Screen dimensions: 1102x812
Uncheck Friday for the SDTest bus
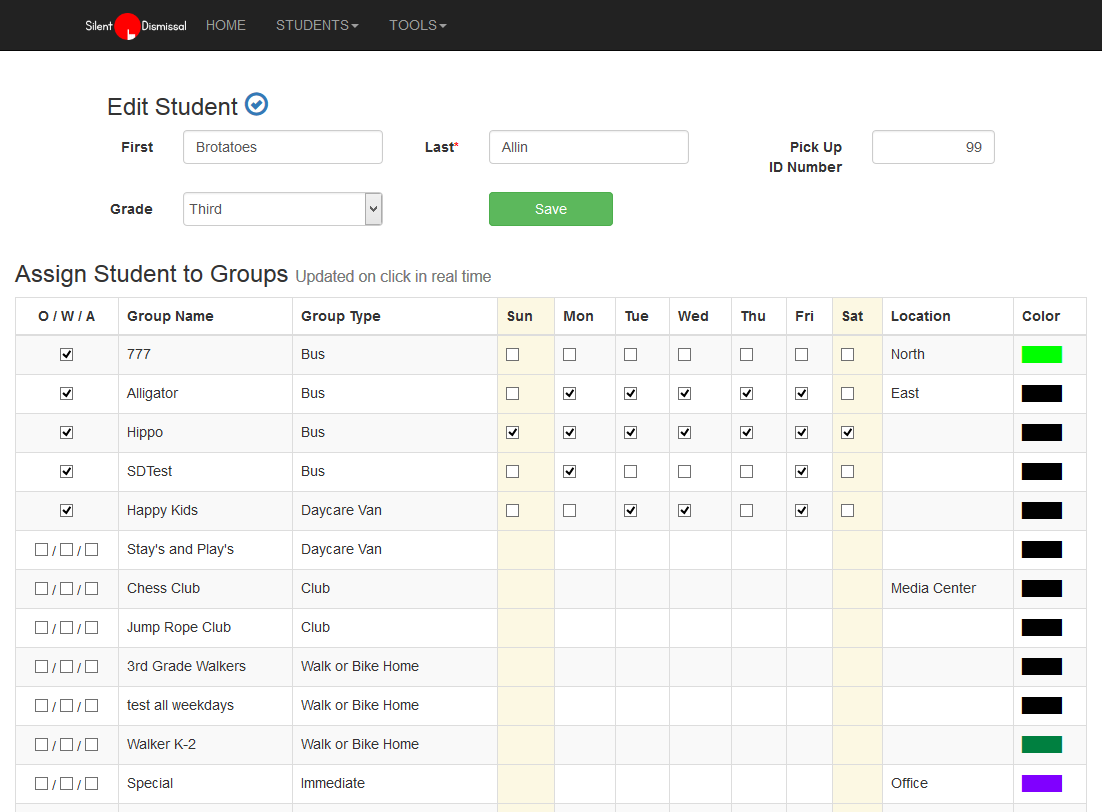(x=802, y=471)
